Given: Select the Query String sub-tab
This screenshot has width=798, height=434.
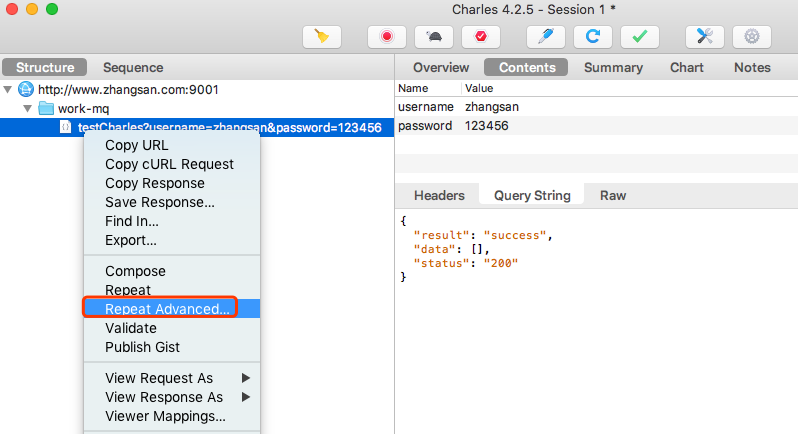Looking at the screenshot, I should (532, 195).
